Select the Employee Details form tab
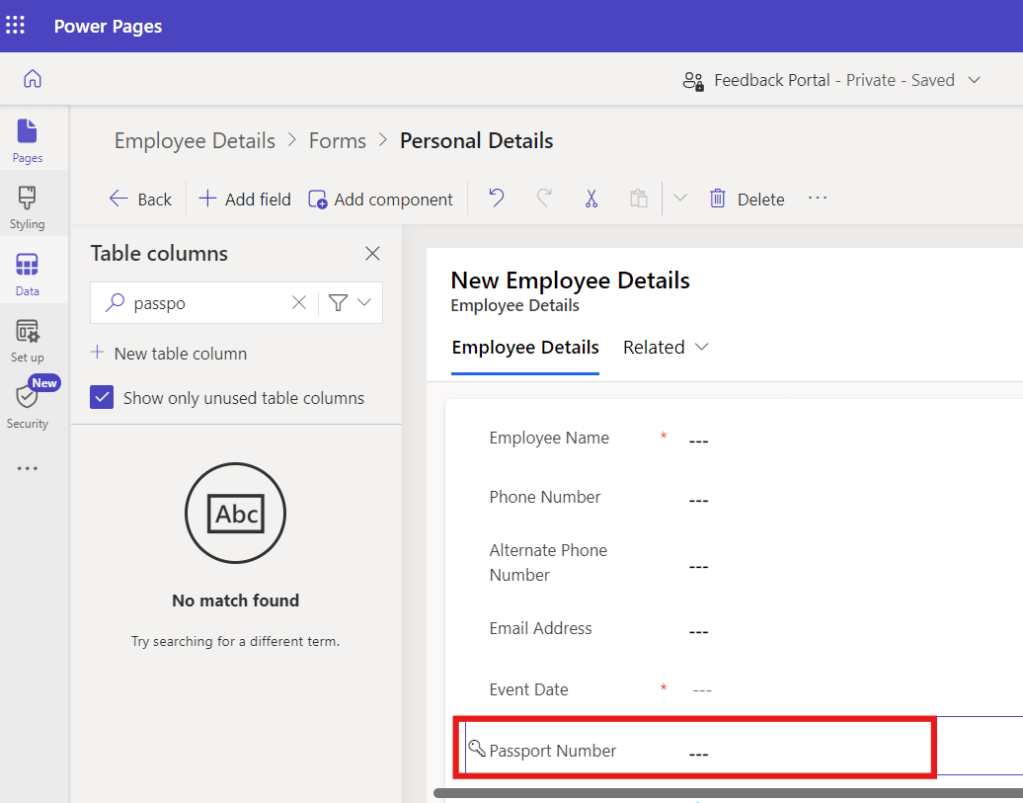Viewport: 1023px width, 803px height. pyautogui.click(x=525, y=347)
